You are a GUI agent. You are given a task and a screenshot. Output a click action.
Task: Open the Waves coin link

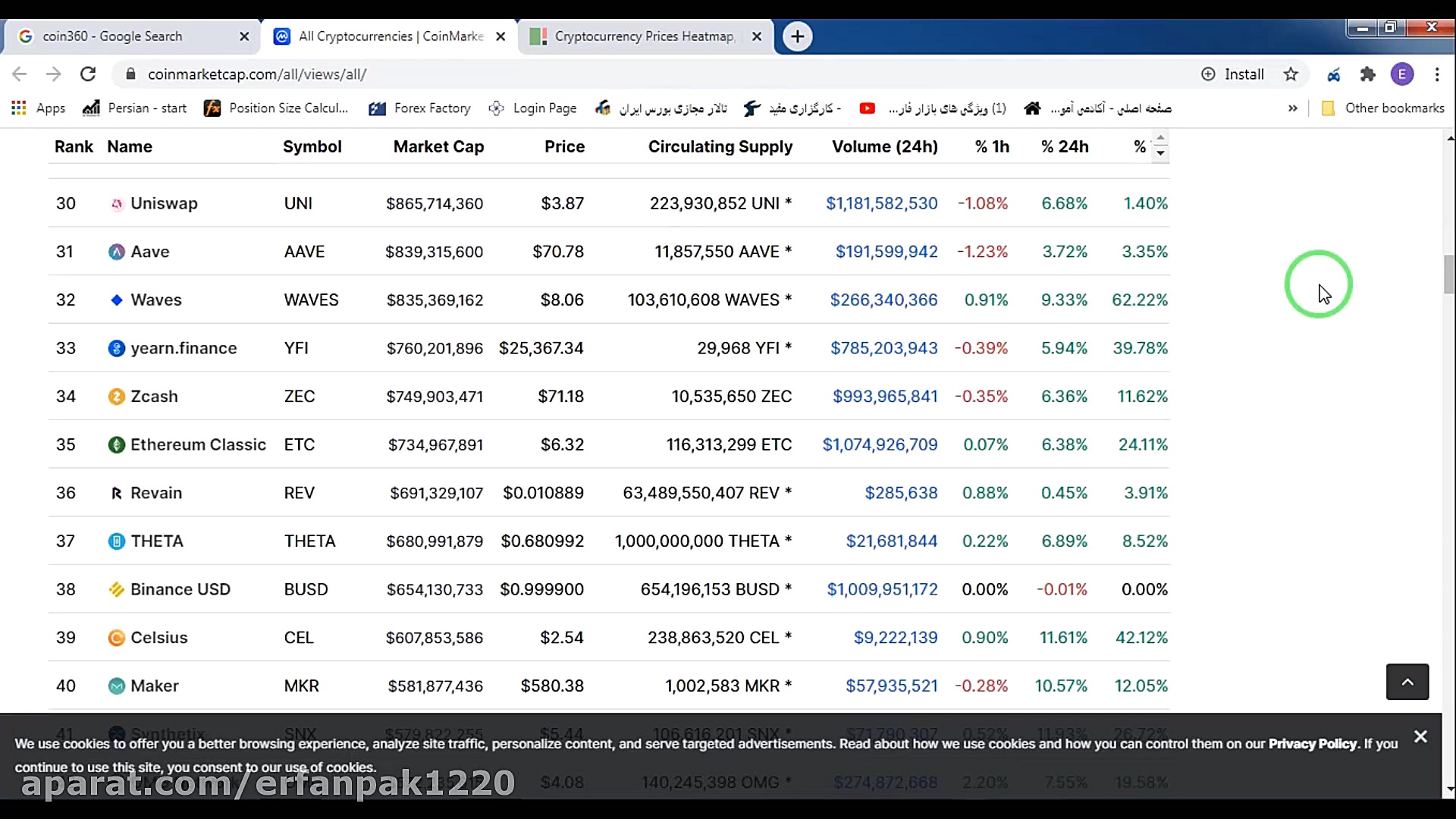pos(156,300)
